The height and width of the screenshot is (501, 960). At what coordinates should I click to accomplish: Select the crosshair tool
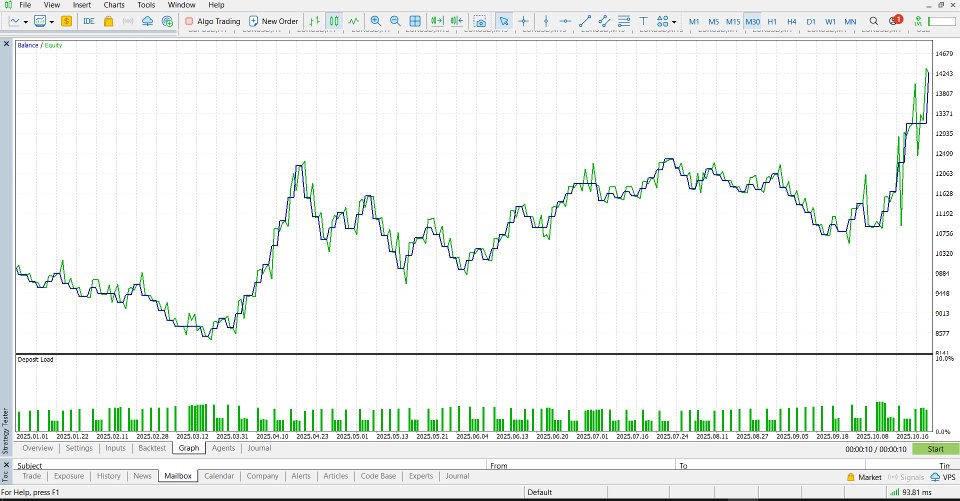click(x=523, y=21)
